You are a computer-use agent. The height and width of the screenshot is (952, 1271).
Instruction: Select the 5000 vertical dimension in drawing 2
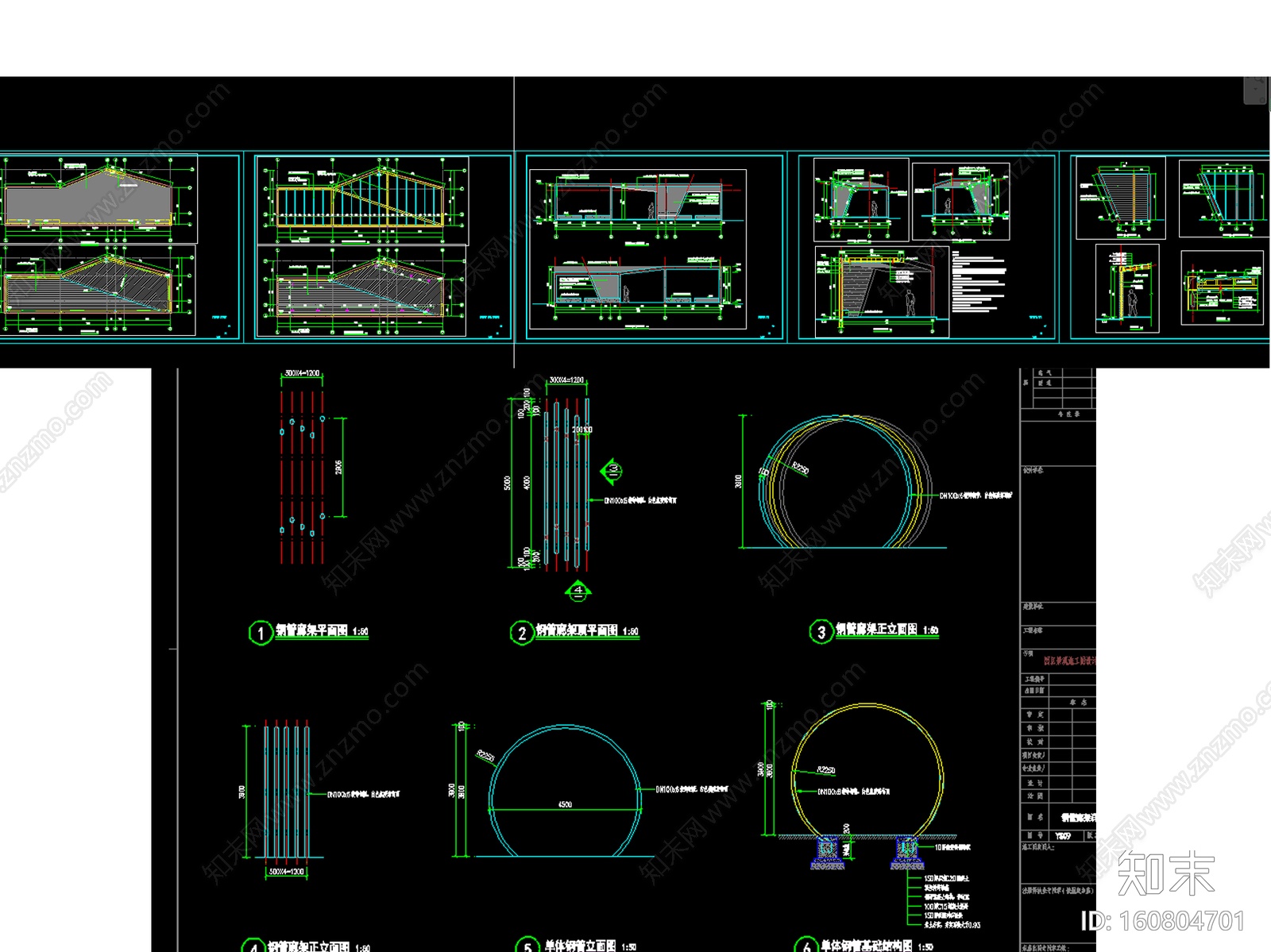tap(507, 483)
